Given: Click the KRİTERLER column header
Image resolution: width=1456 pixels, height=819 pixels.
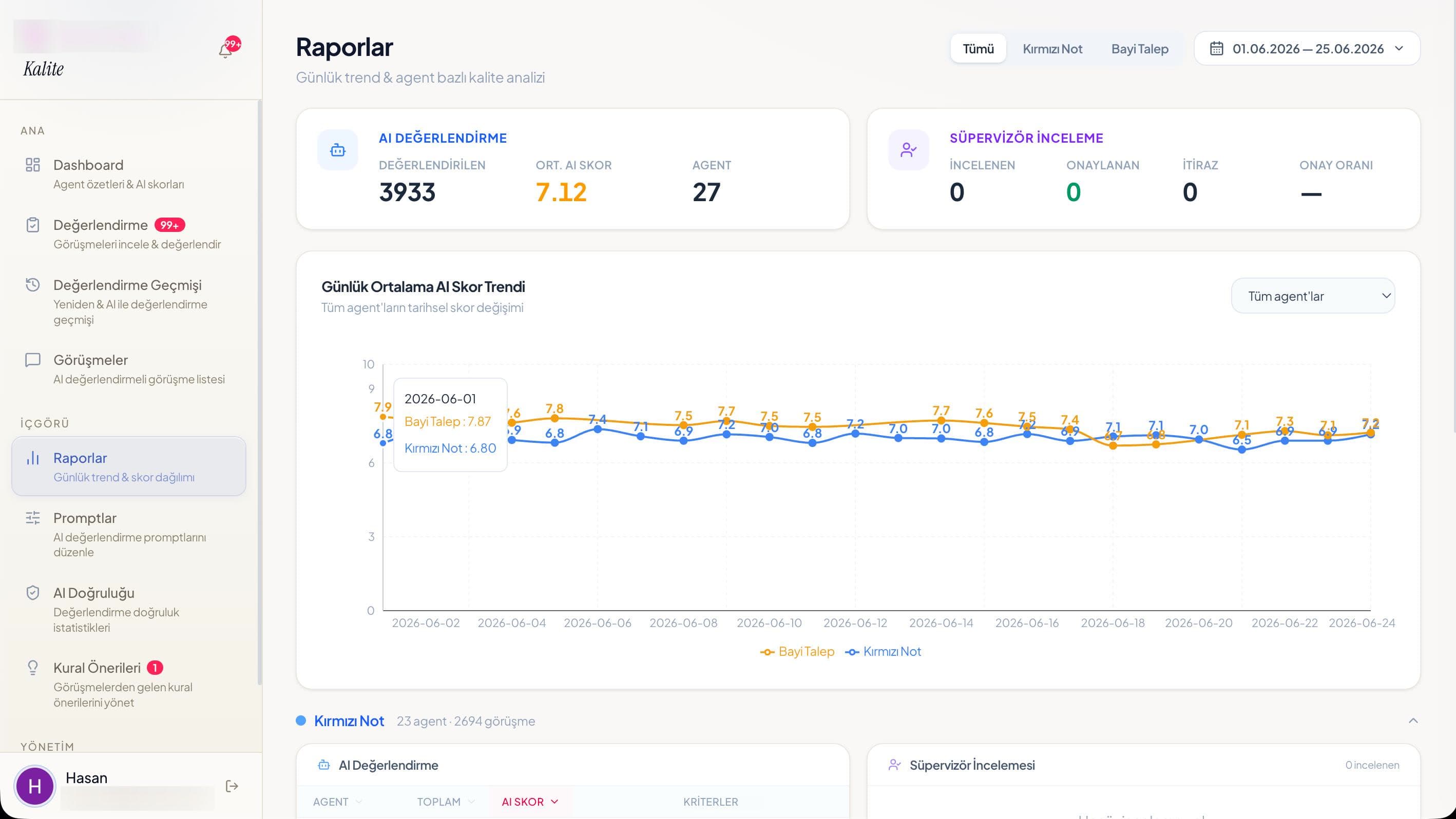Looking at the screenshot, I should [x=711, y=802].
